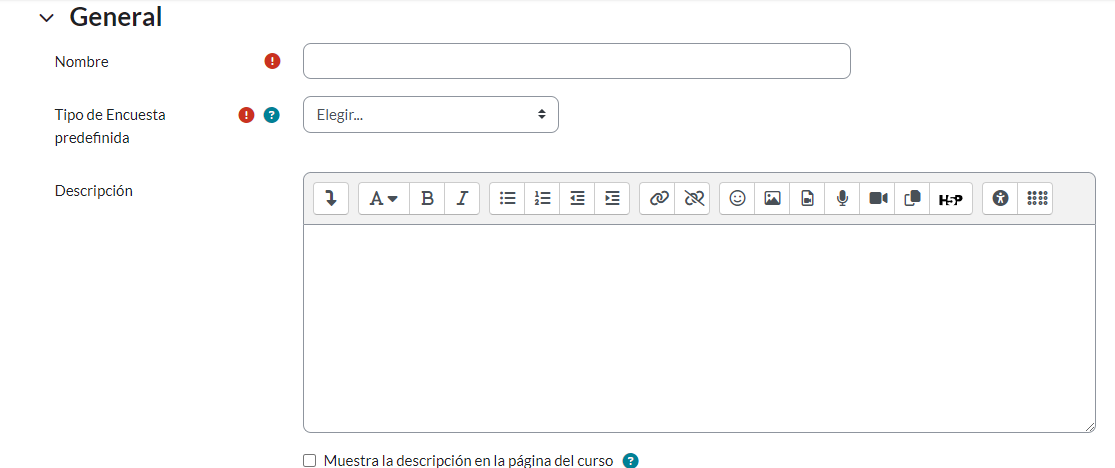Click the record video camera icon
Screen dimensions: 1115x468
(877, 198)
